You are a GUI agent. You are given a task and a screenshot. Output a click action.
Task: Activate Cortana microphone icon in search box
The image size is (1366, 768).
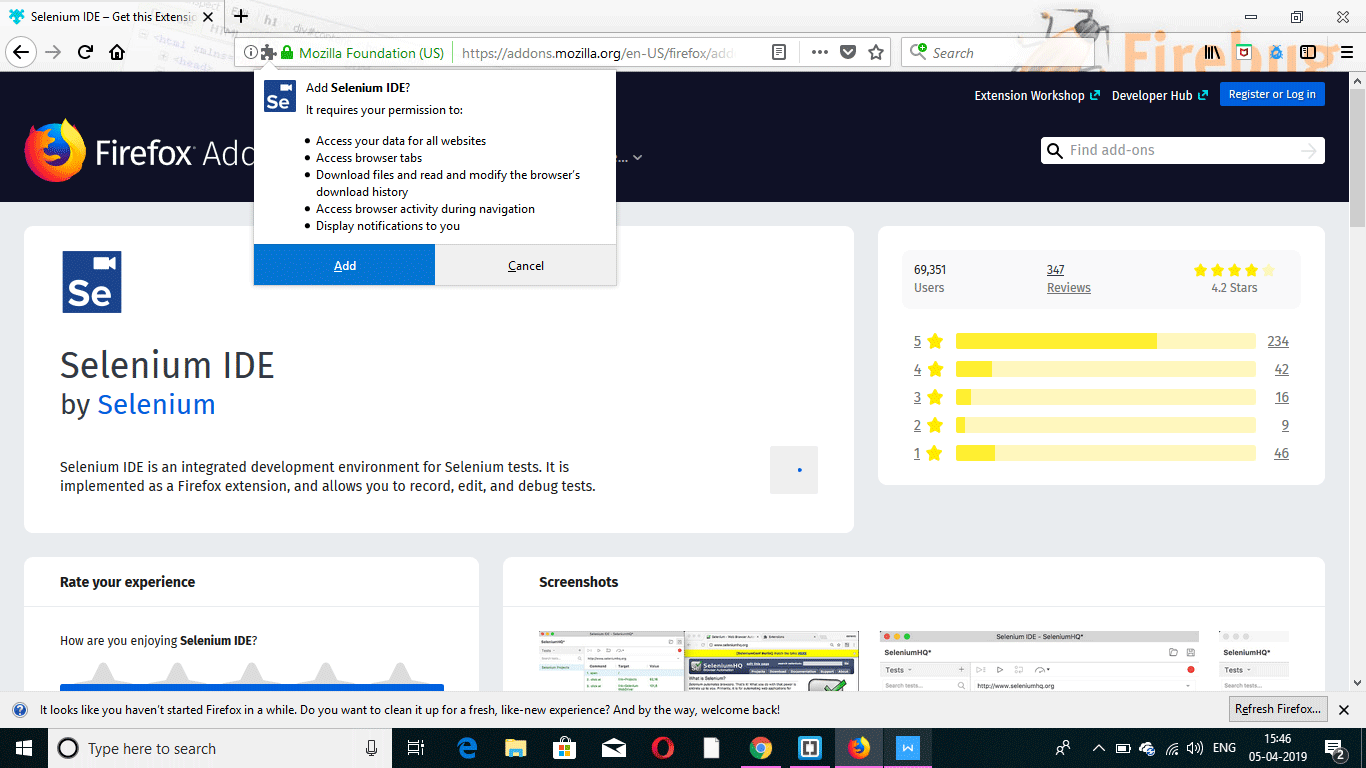tap(371, 748)
